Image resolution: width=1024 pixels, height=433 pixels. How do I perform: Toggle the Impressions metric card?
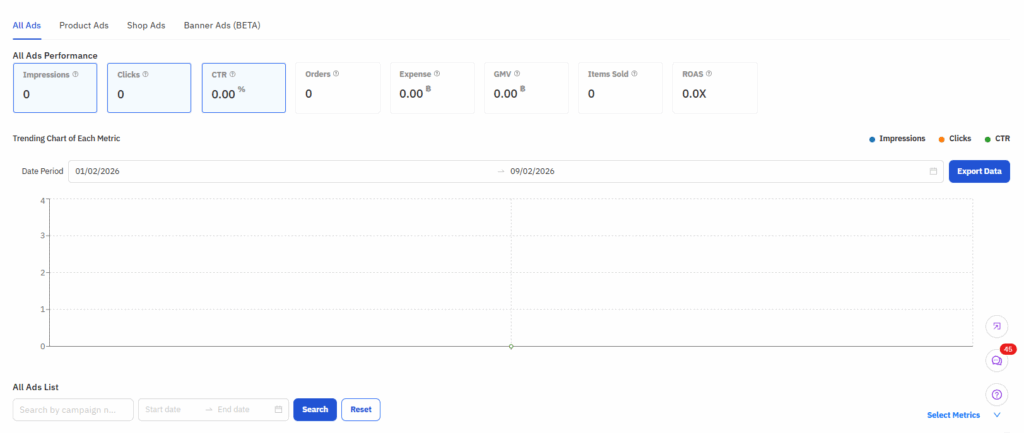55,88
